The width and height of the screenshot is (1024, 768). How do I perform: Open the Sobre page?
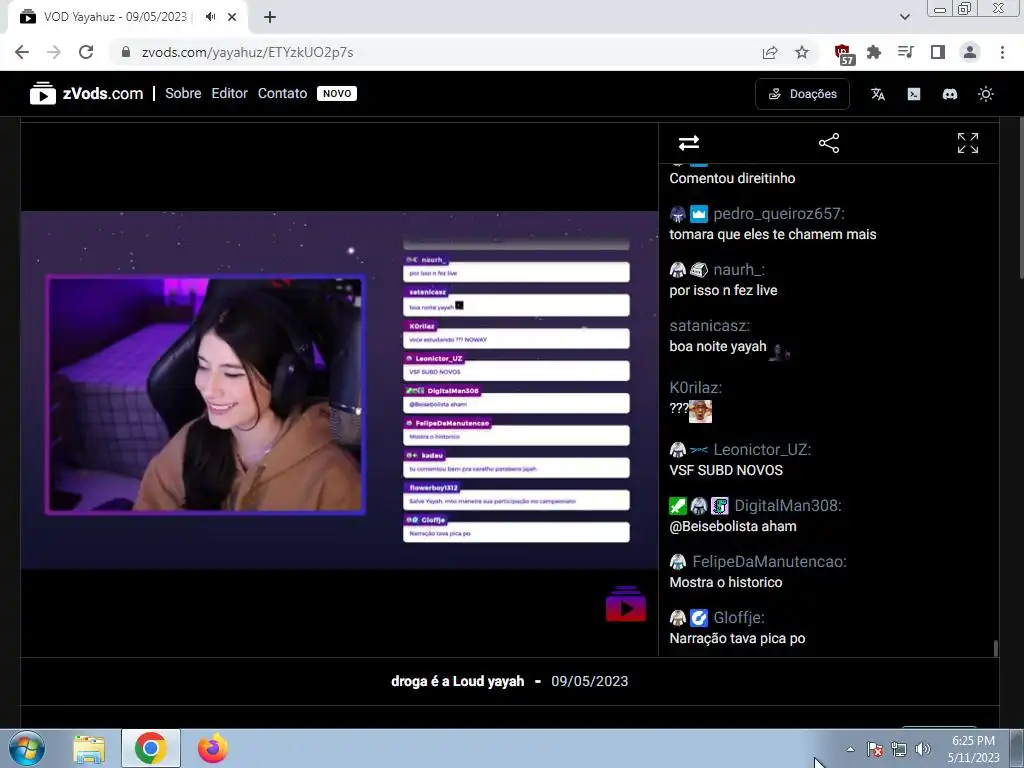183,93
